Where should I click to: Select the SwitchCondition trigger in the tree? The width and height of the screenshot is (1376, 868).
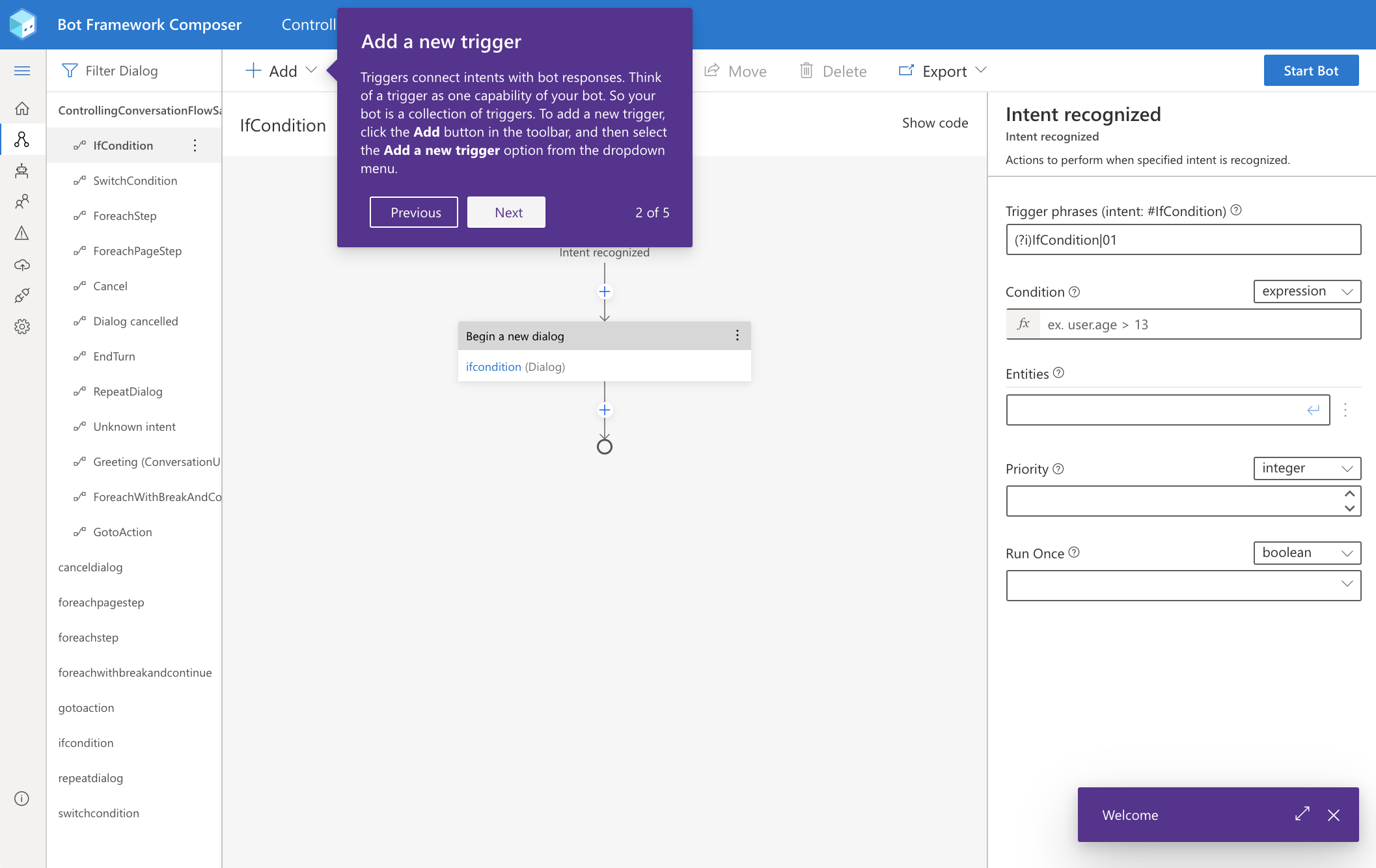click(135, 181)
